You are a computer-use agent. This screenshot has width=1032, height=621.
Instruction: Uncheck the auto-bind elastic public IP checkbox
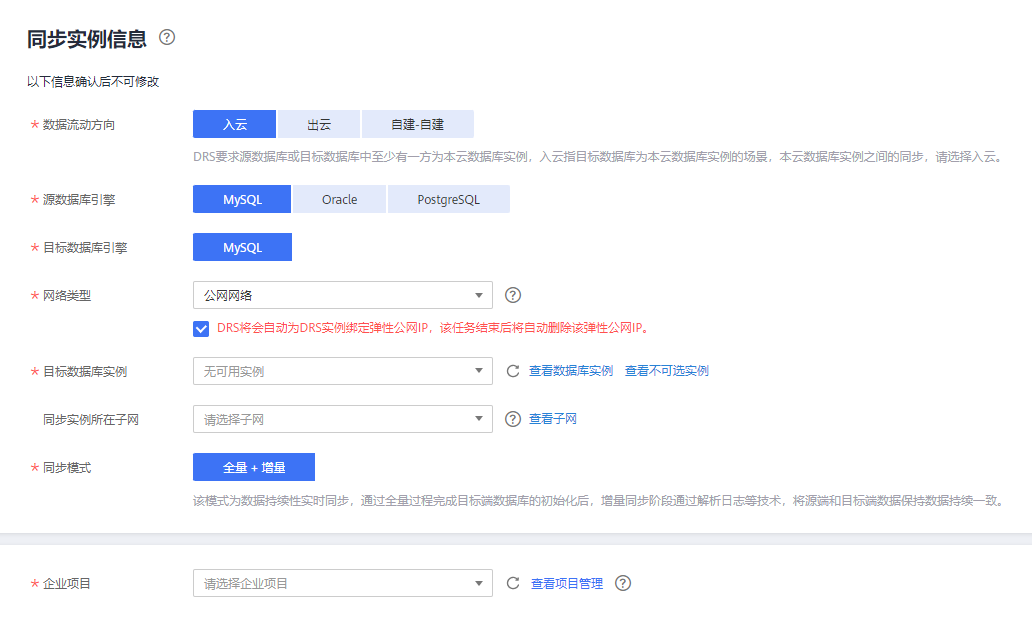tap(201, 327)
